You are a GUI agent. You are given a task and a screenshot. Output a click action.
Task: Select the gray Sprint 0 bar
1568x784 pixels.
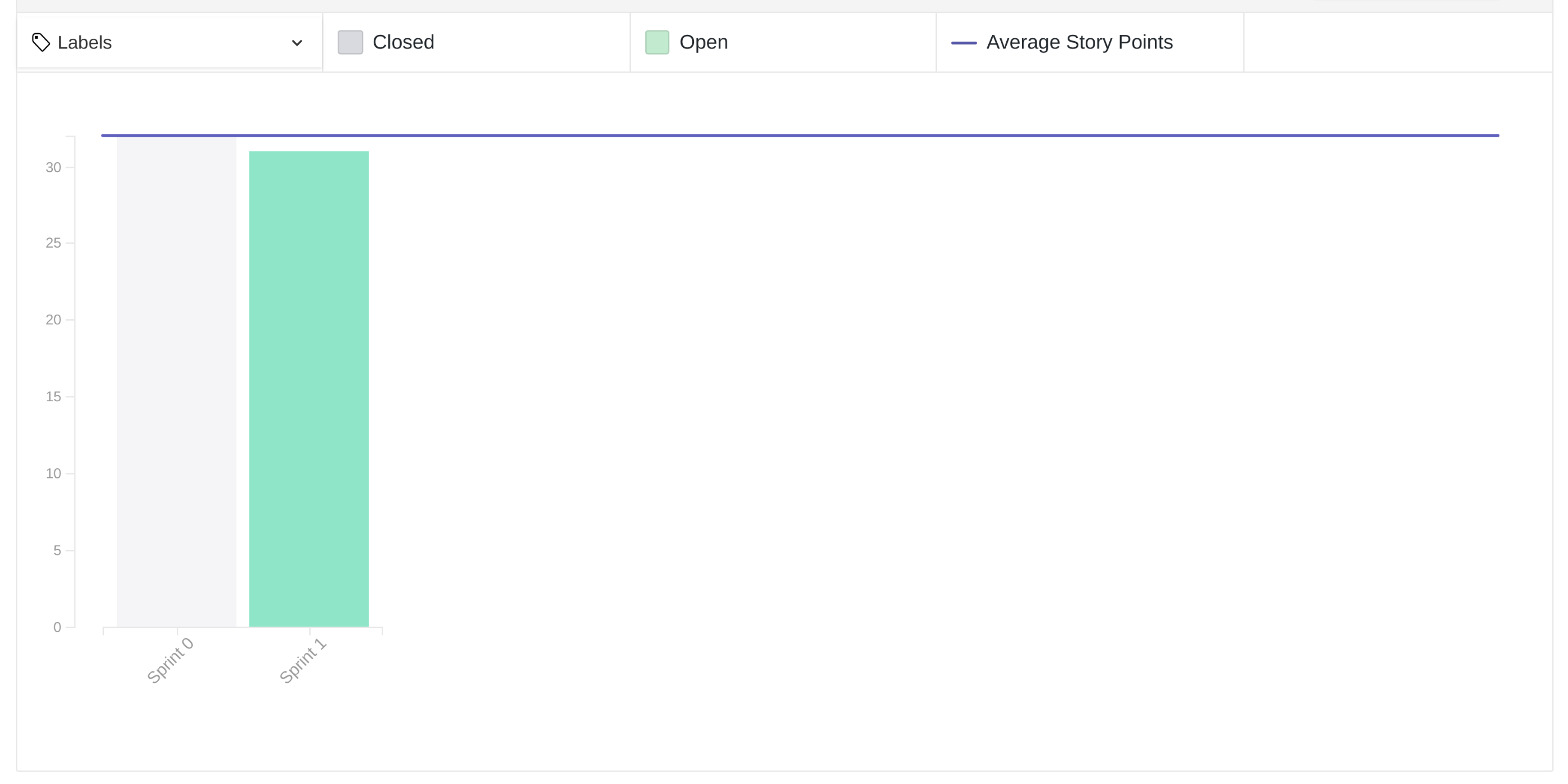click(177, 382)
